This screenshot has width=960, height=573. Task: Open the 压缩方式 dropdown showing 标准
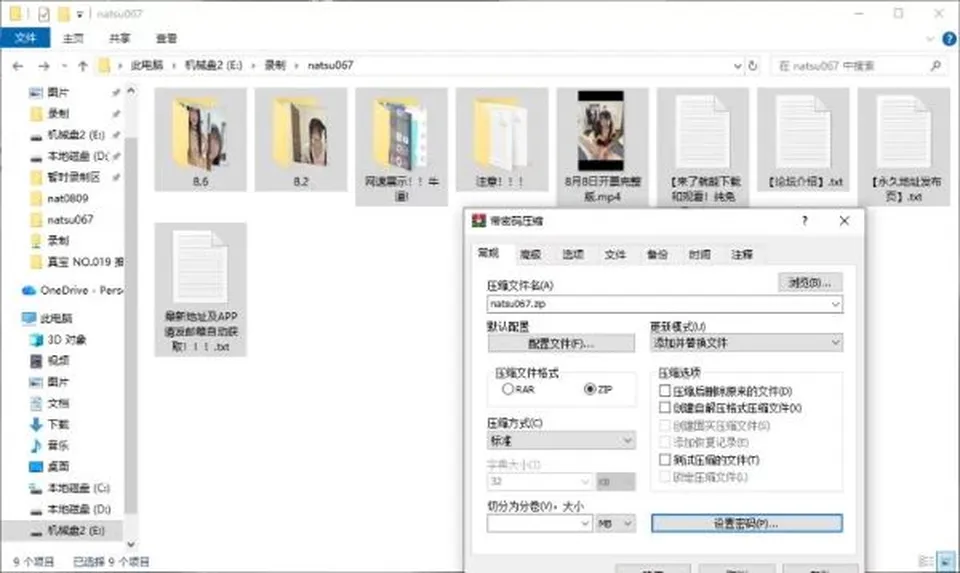(561, 441)
